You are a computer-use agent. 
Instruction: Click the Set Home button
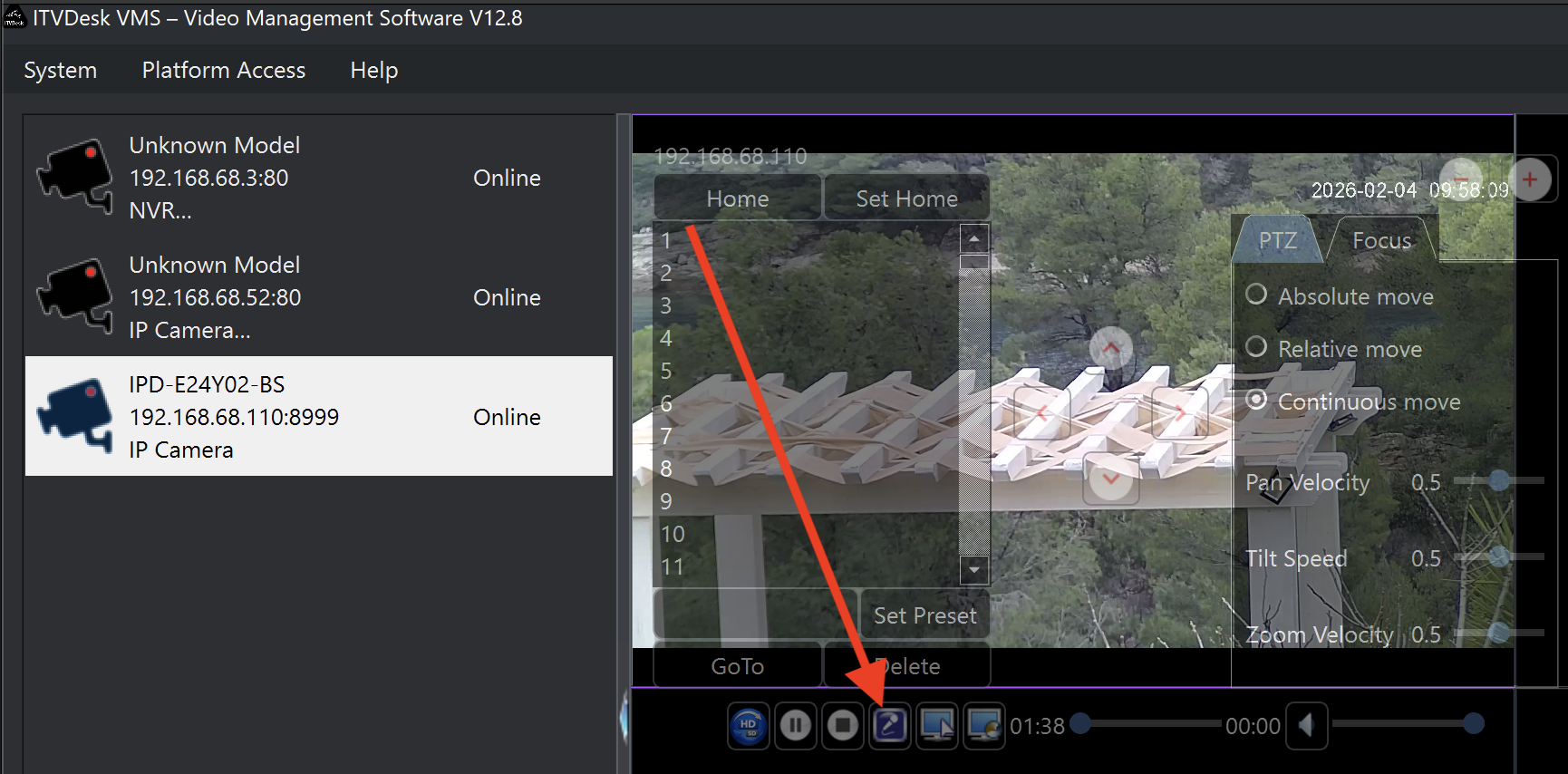[906, 198]
